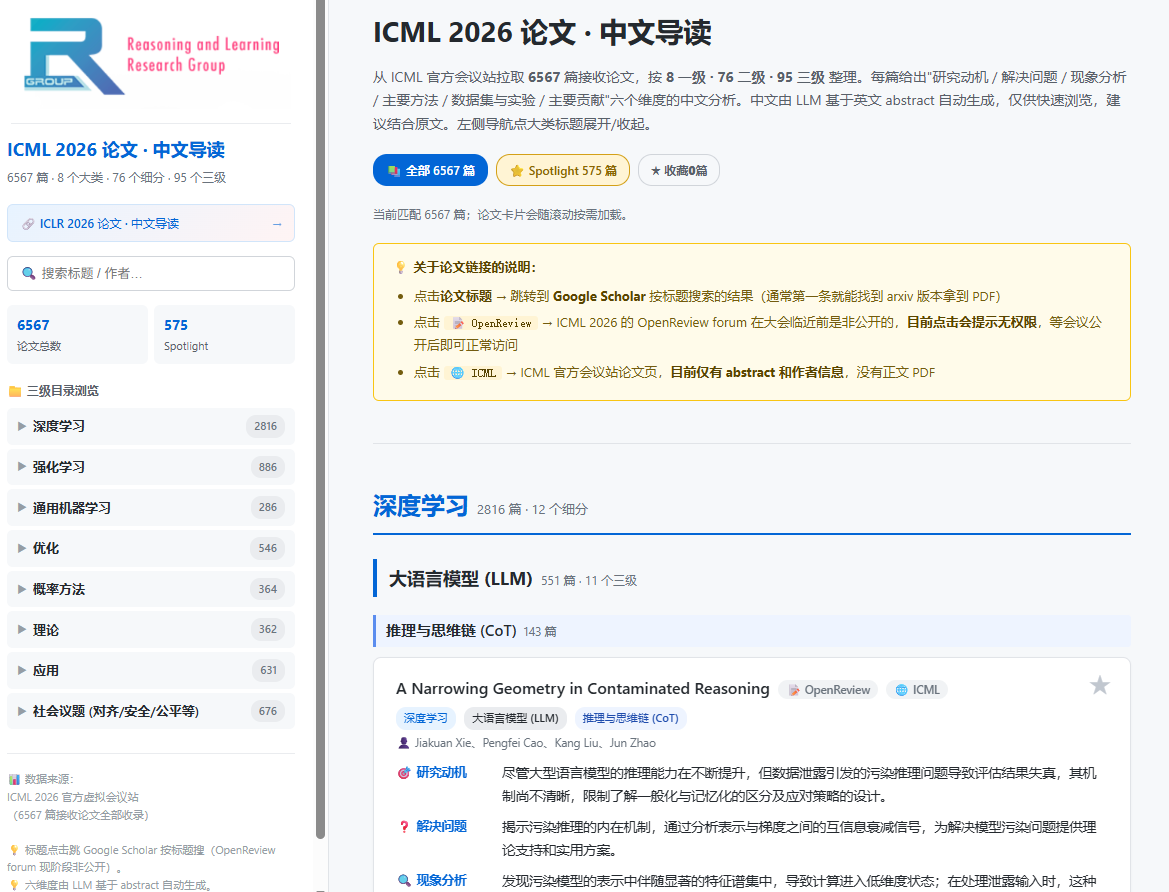The image size is (1169, 892).
Task: Click the 大语言模型 (LLM) tag on paper card
Action: click(515, 718)
